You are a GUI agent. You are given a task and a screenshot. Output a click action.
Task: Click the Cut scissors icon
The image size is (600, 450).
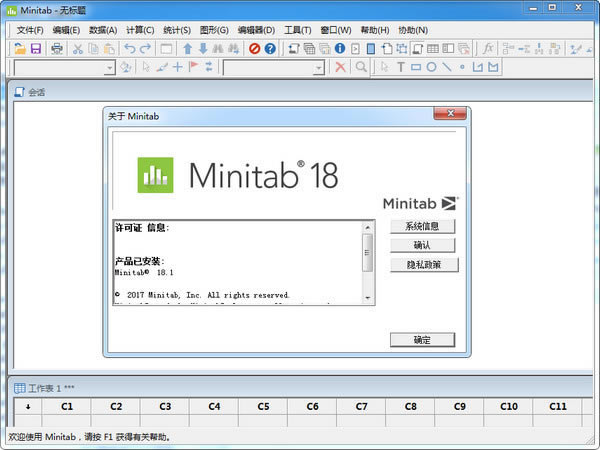(78, 49)
